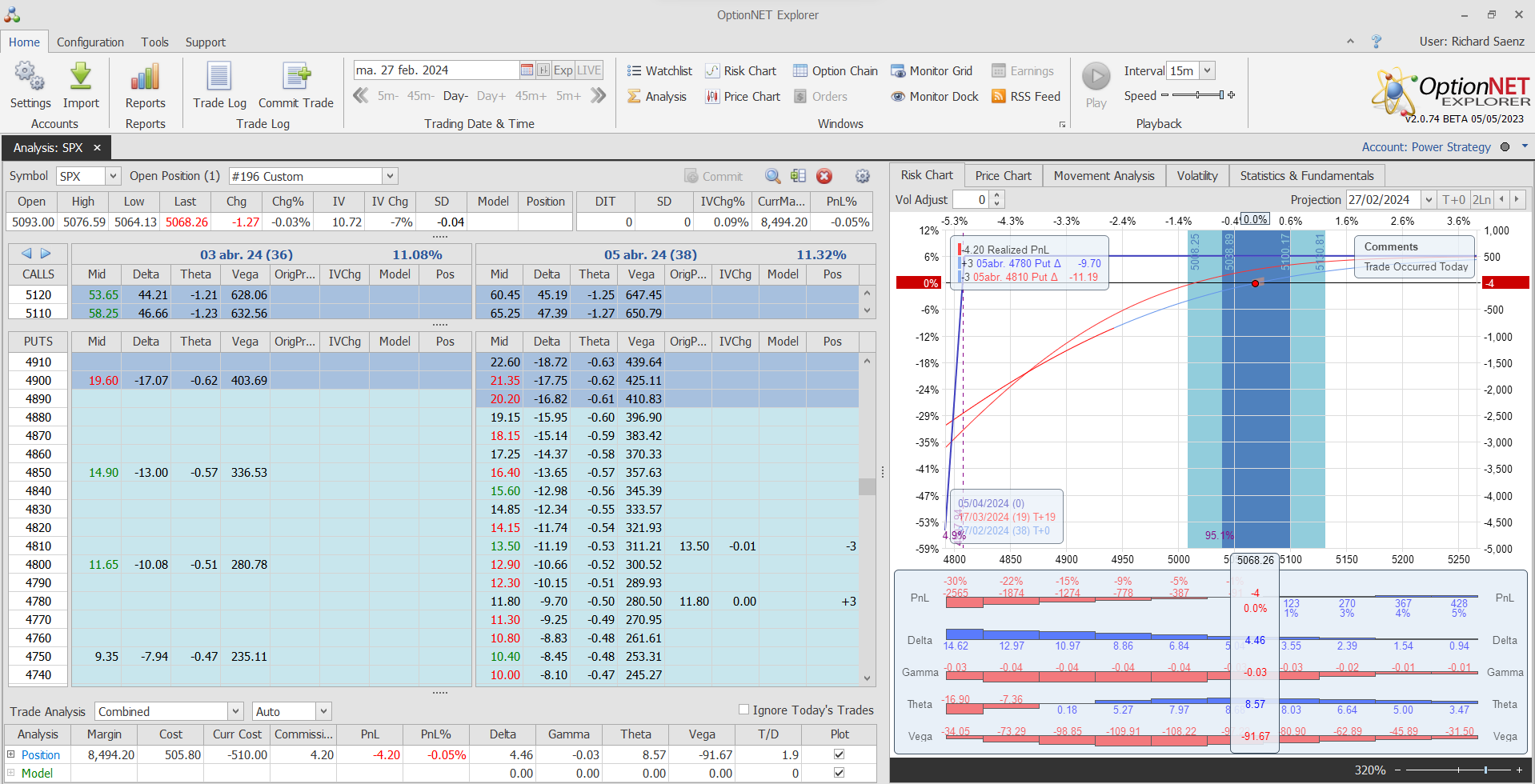Click the red delete position icon
Viewport: 1535px width, 784px height.
pyautogui.click(x=824, y=176)
